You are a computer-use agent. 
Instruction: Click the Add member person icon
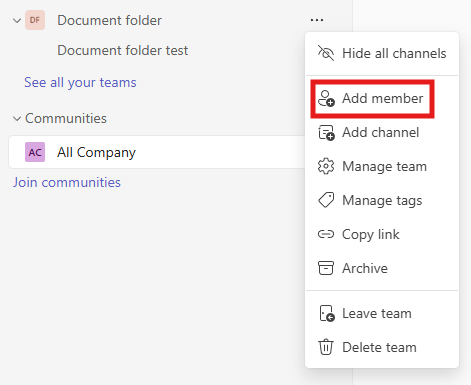326,99
